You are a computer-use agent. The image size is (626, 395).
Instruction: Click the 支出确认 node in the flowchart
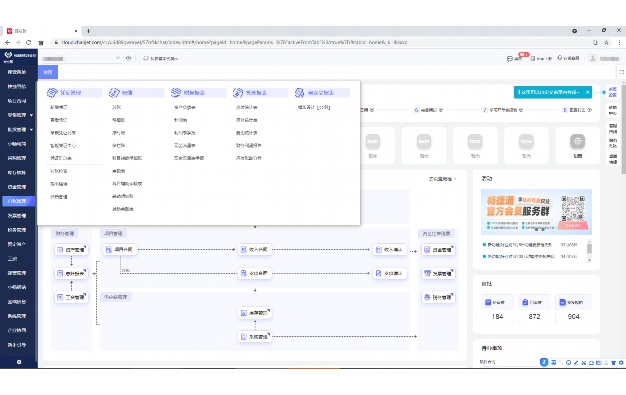[390, 273]
